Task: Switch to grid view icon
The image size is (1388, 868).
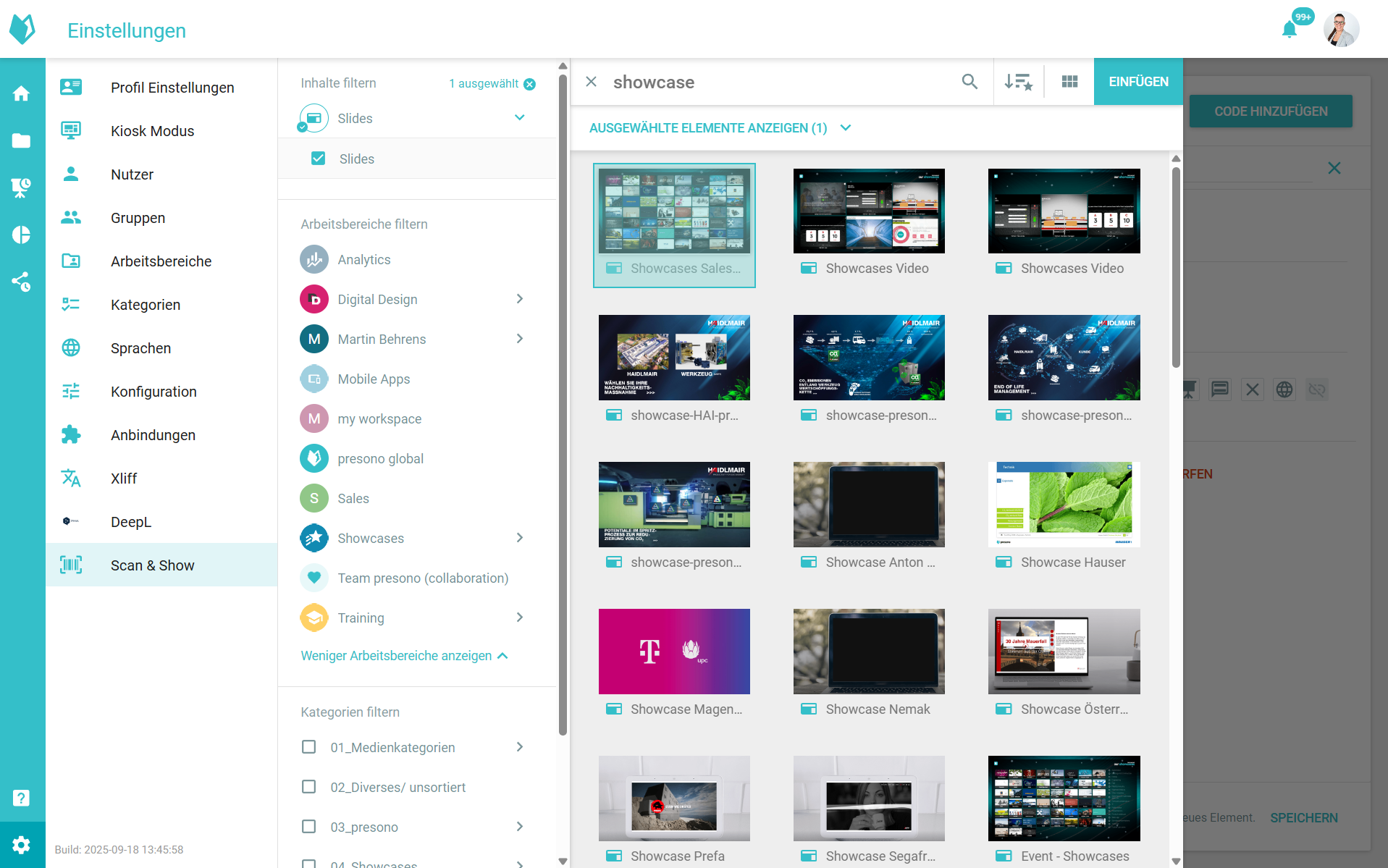Action: coord(1069,82)
